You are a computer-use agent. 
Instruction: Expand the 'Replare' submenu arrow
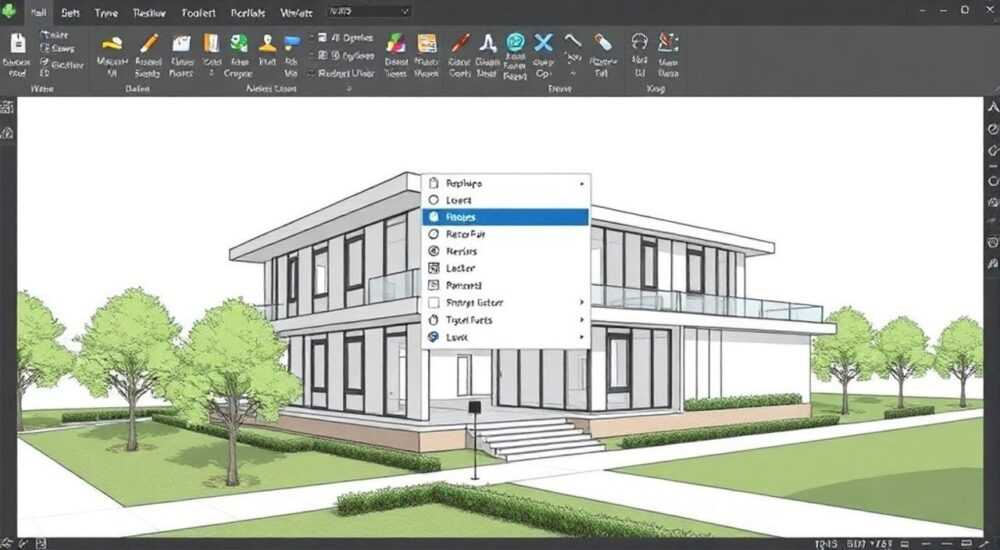(582, 184)
